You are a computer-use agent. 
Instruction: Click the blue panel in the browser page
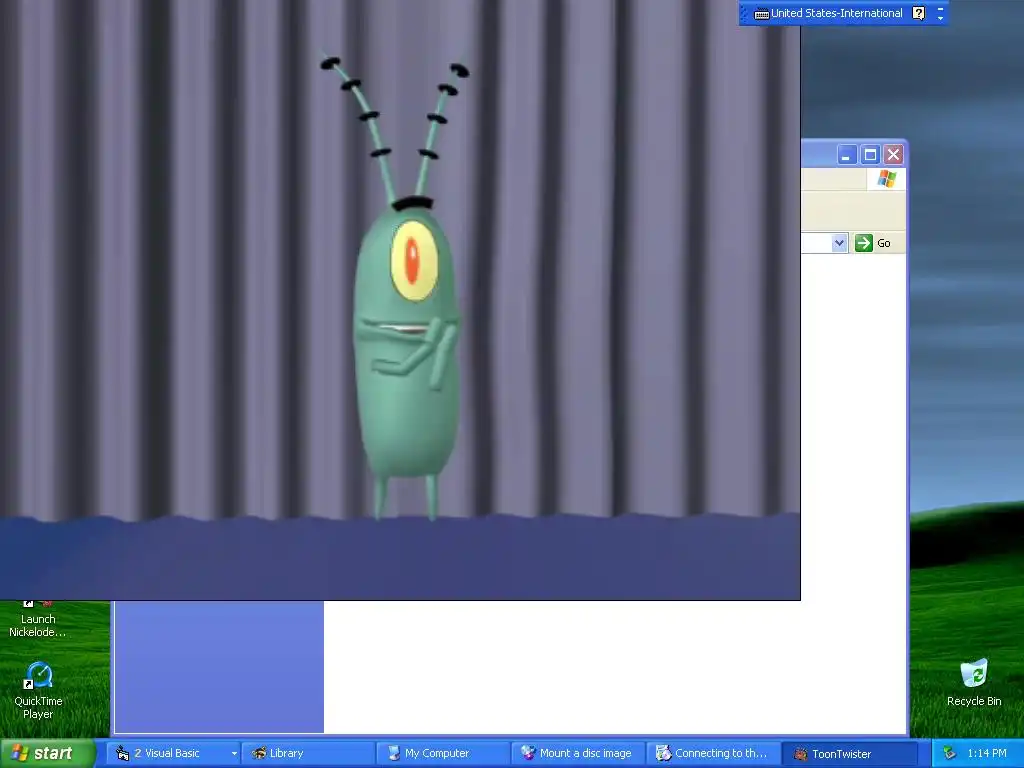219,666
